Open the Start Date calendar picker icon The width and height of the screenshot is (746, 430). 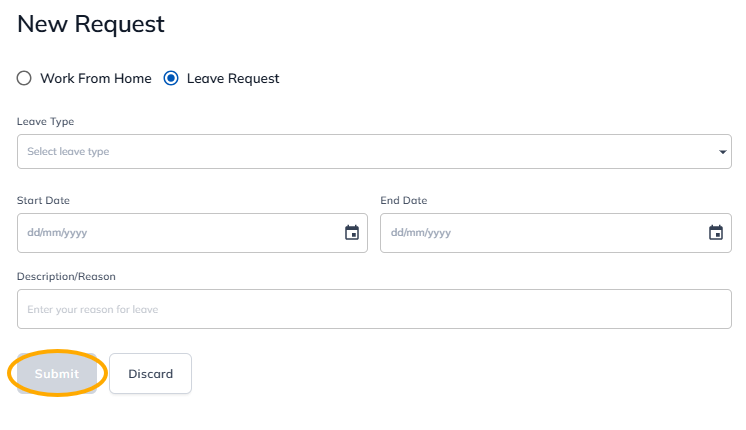coord(352,233)
